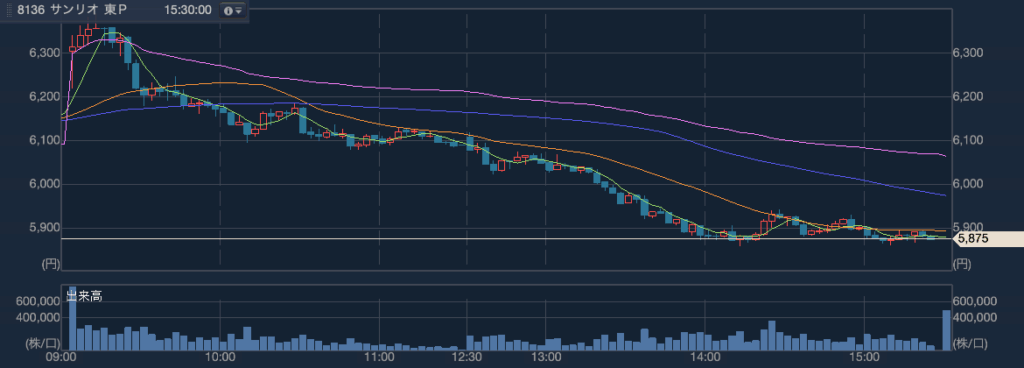This screenshot has width=1024, height=368.
Task: Click the right volume 600,000 label
Action: click(x=976, y=301)
